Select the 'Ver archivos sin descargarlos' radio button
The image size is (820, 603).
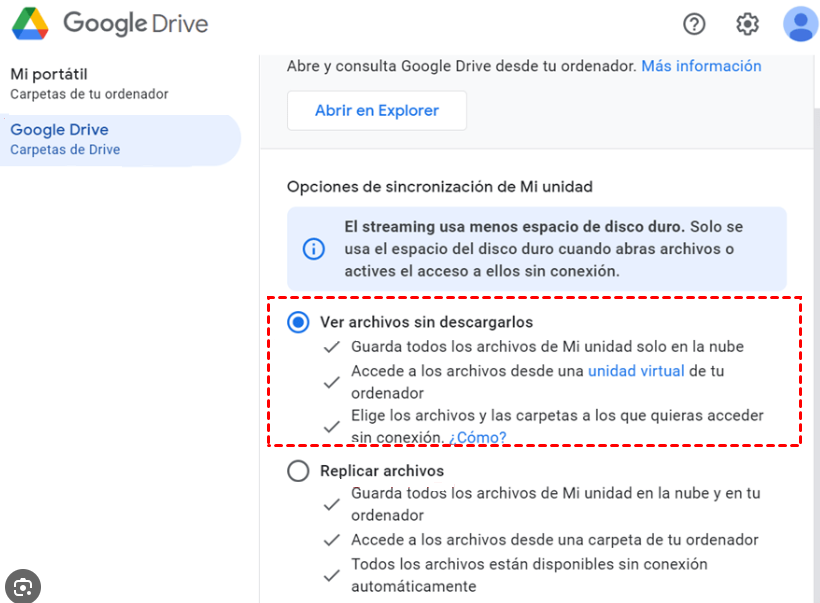pos(297,321)
